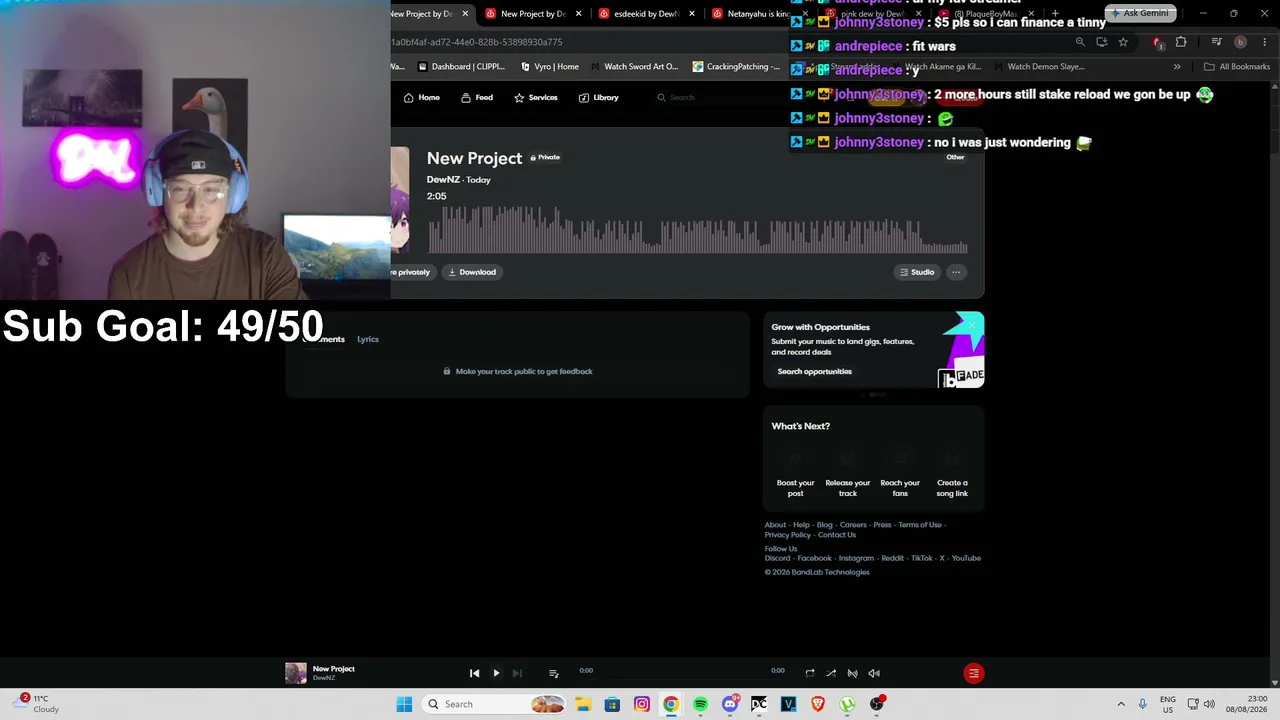
Task: Click the crossed-out icon beside shuffle
Action: (852, 673)
